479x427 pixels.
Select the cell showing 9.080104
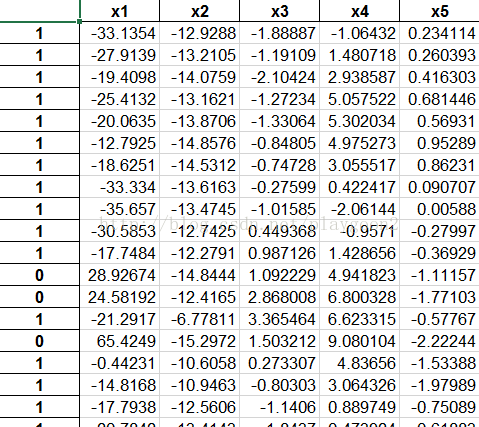coord(360,341)
